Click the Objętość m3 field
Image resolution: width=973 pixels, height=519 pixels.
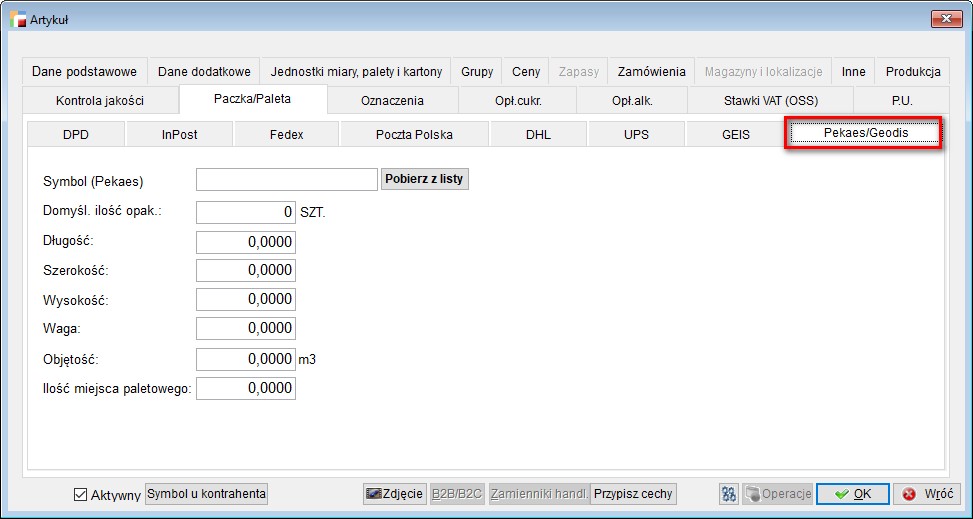[x=246, y=359]
